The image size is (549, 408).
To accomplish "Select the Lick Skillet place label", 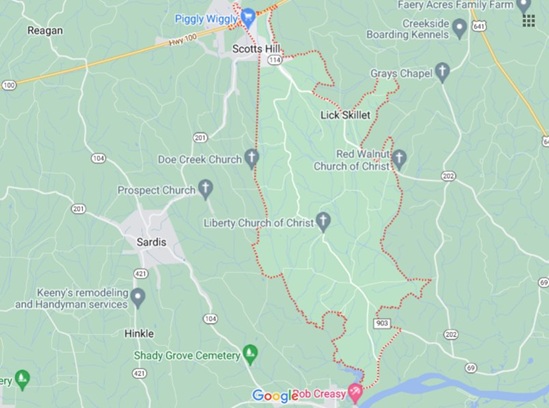I will pos(345,115).
